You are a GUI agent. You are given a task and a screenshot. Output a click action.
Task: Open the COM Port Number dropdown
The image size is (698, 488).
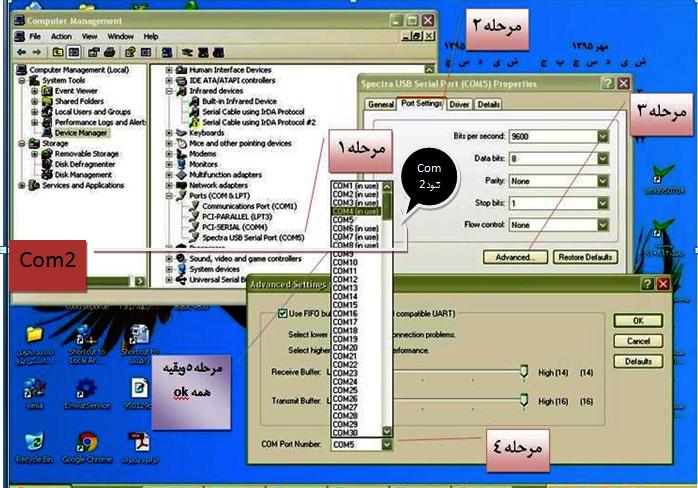pyautogui.click(x=386, y=443)
